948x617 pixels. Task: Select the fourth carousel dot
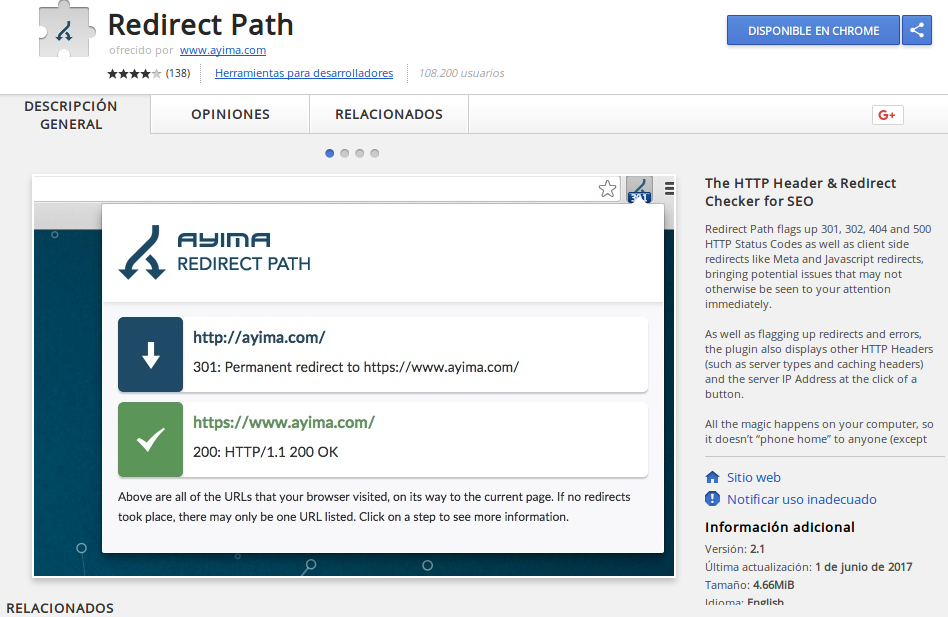click(375, 153)
